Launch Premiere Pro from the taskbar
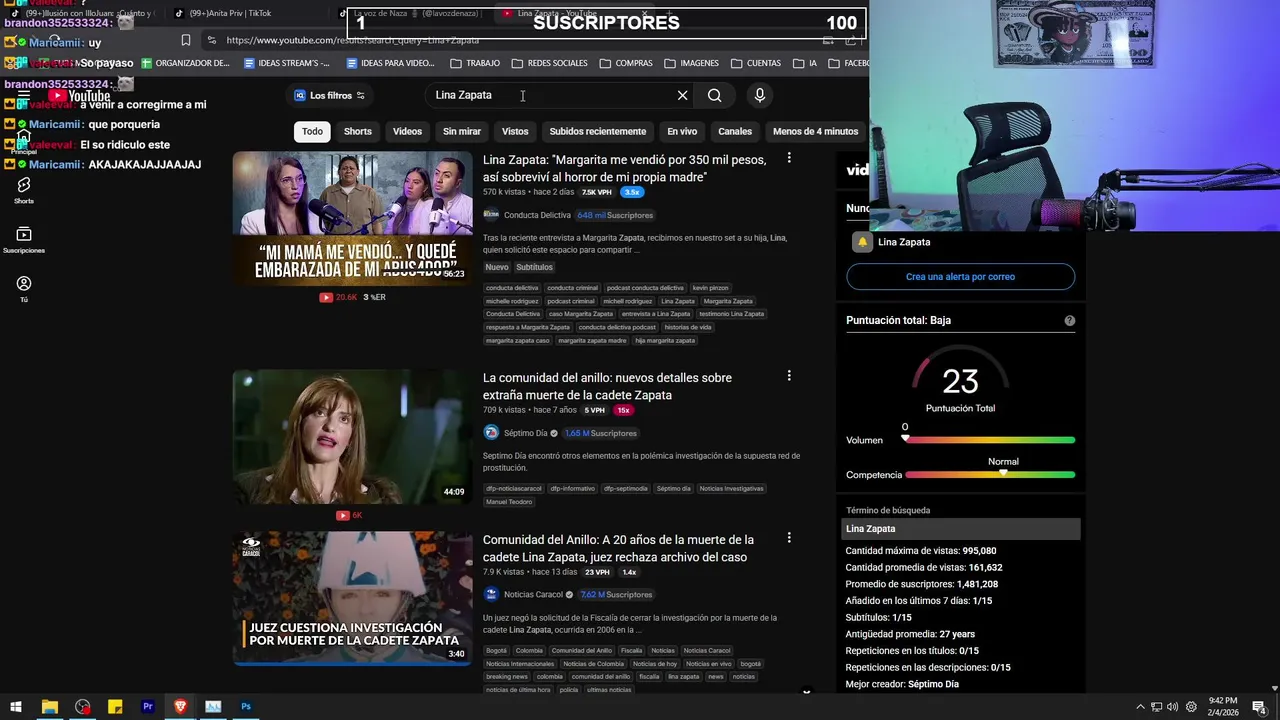This screenshot has height=720, width=1280. tap(148, 707)
